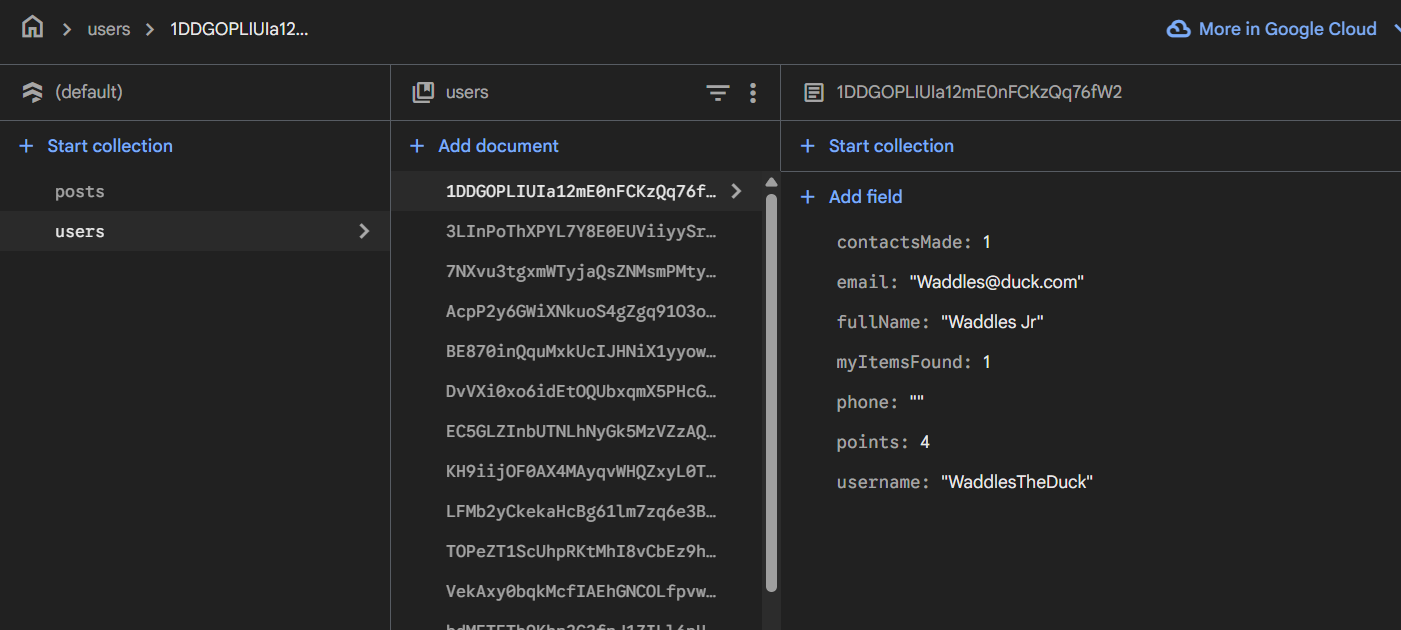
Task: Click Start collection in the database panel
Action: click(97, 146)
